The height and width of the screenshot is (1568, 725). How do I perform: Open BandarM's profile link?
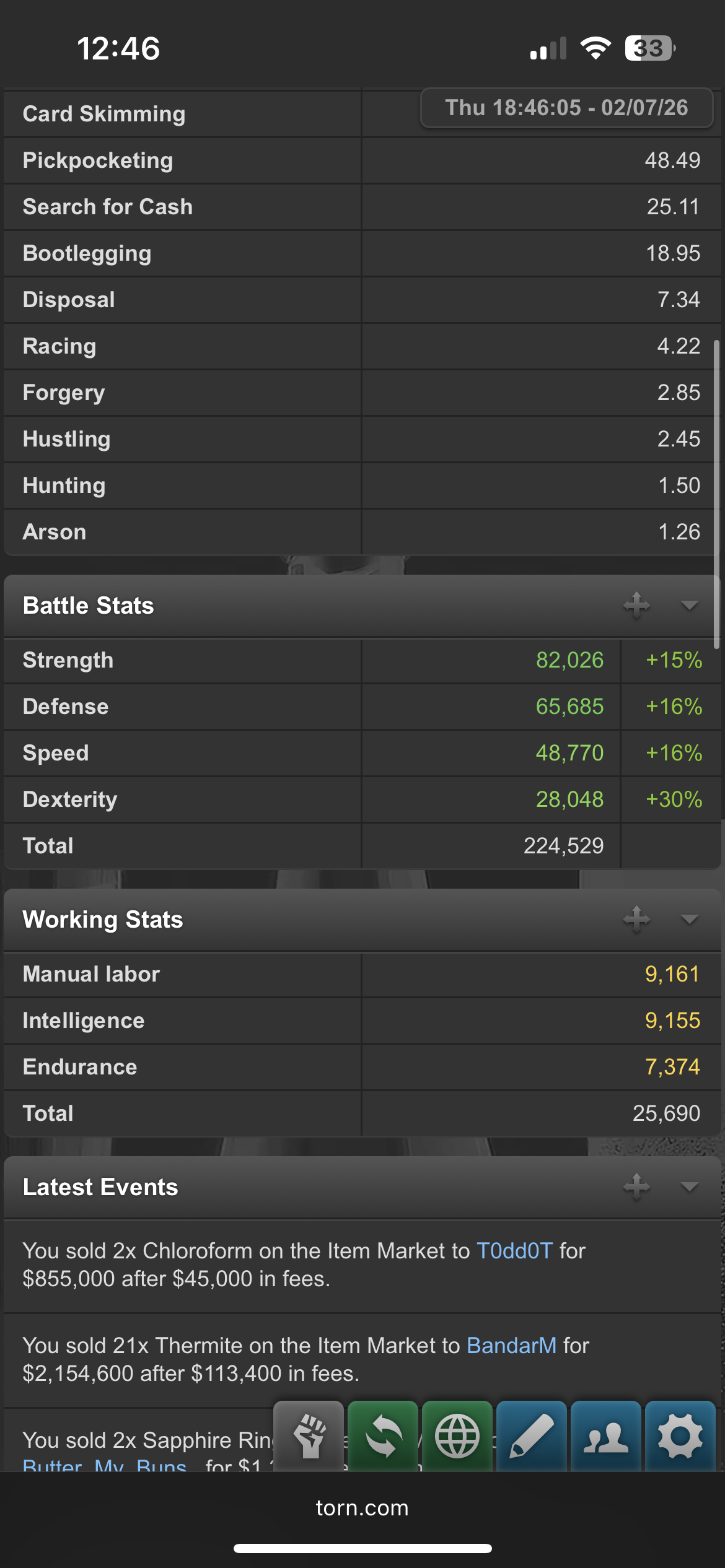point(511,1346)
